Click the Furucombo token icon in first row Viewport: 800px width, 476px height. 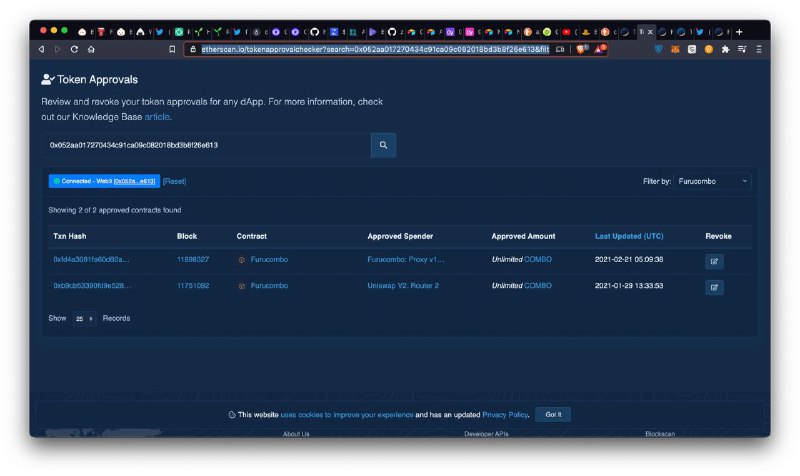242,260
